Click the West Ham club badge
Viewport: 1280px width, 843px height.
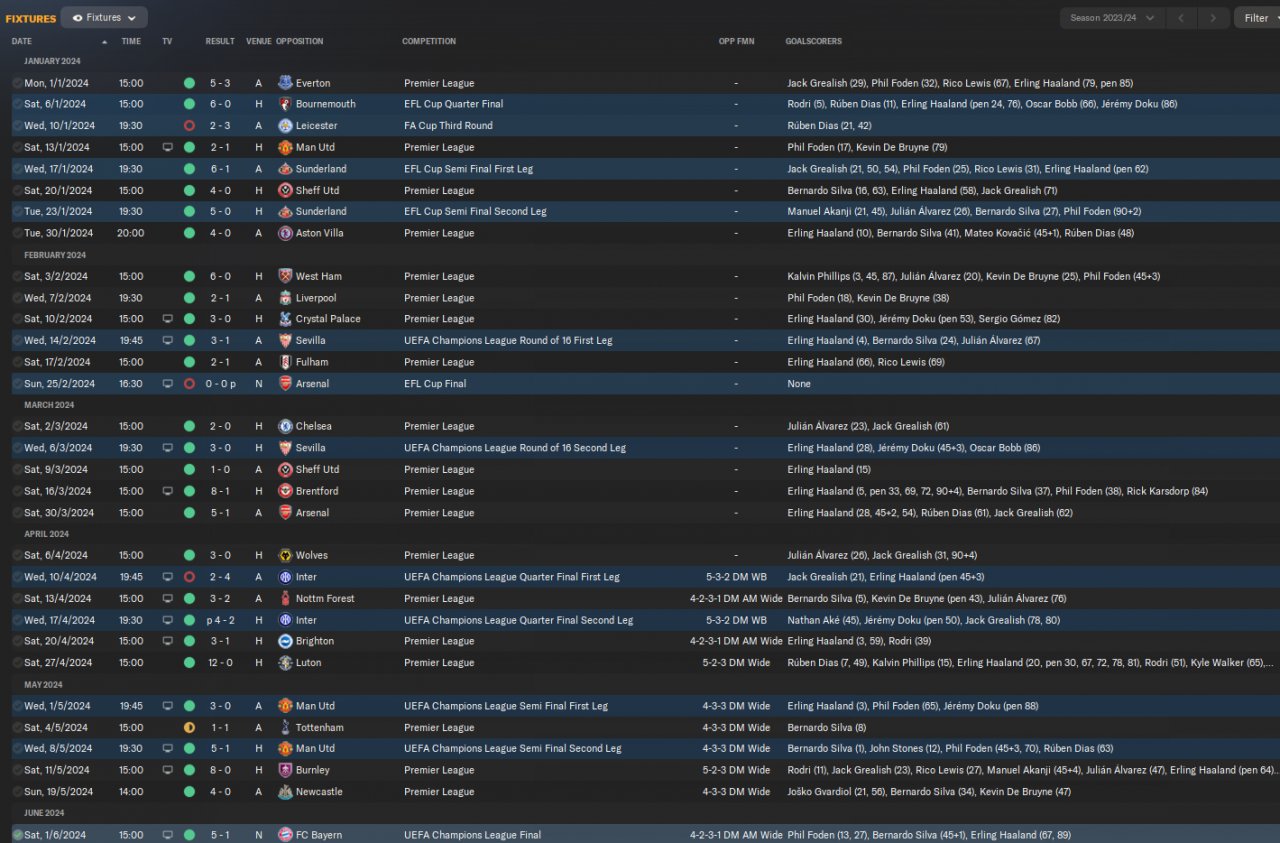pyautogui.click(x=285, y=276)
